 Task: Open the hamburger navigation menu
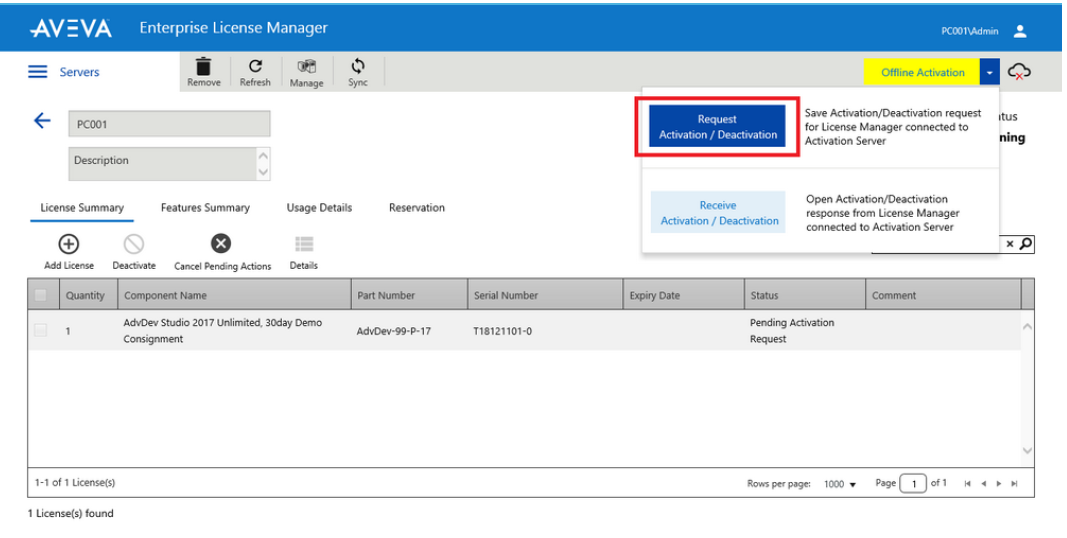(37, 71)
